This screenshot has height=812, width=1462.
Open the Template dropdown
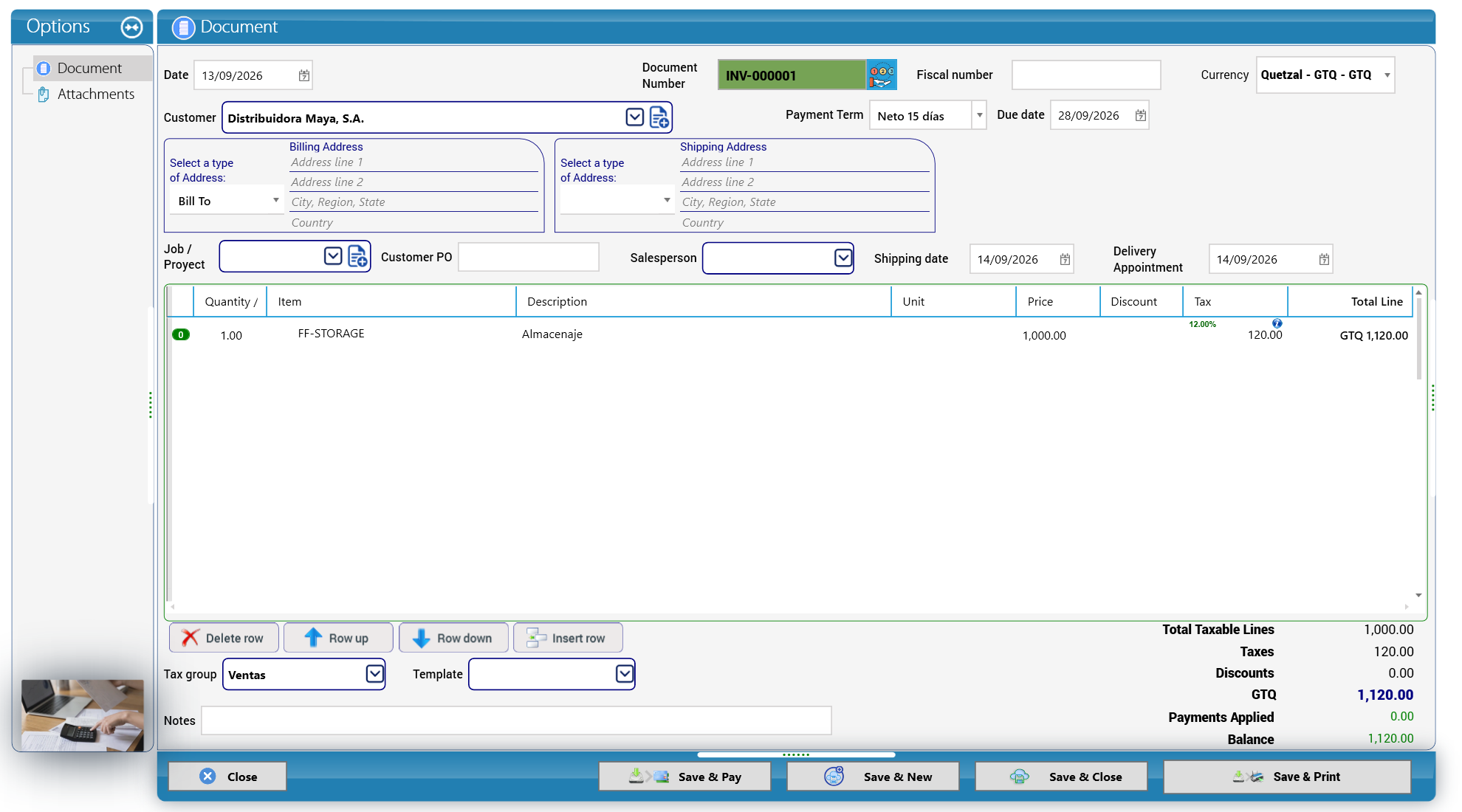625,673
